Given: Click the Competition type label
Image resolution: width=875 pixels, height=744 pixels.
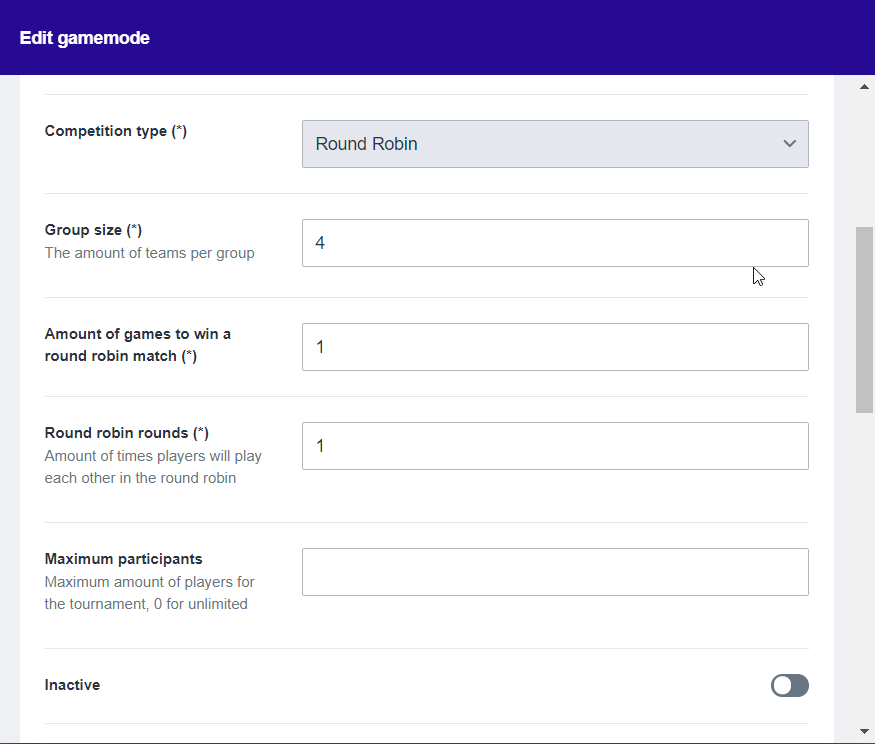Looking at the screenshot, I should [x=115, y=131].
